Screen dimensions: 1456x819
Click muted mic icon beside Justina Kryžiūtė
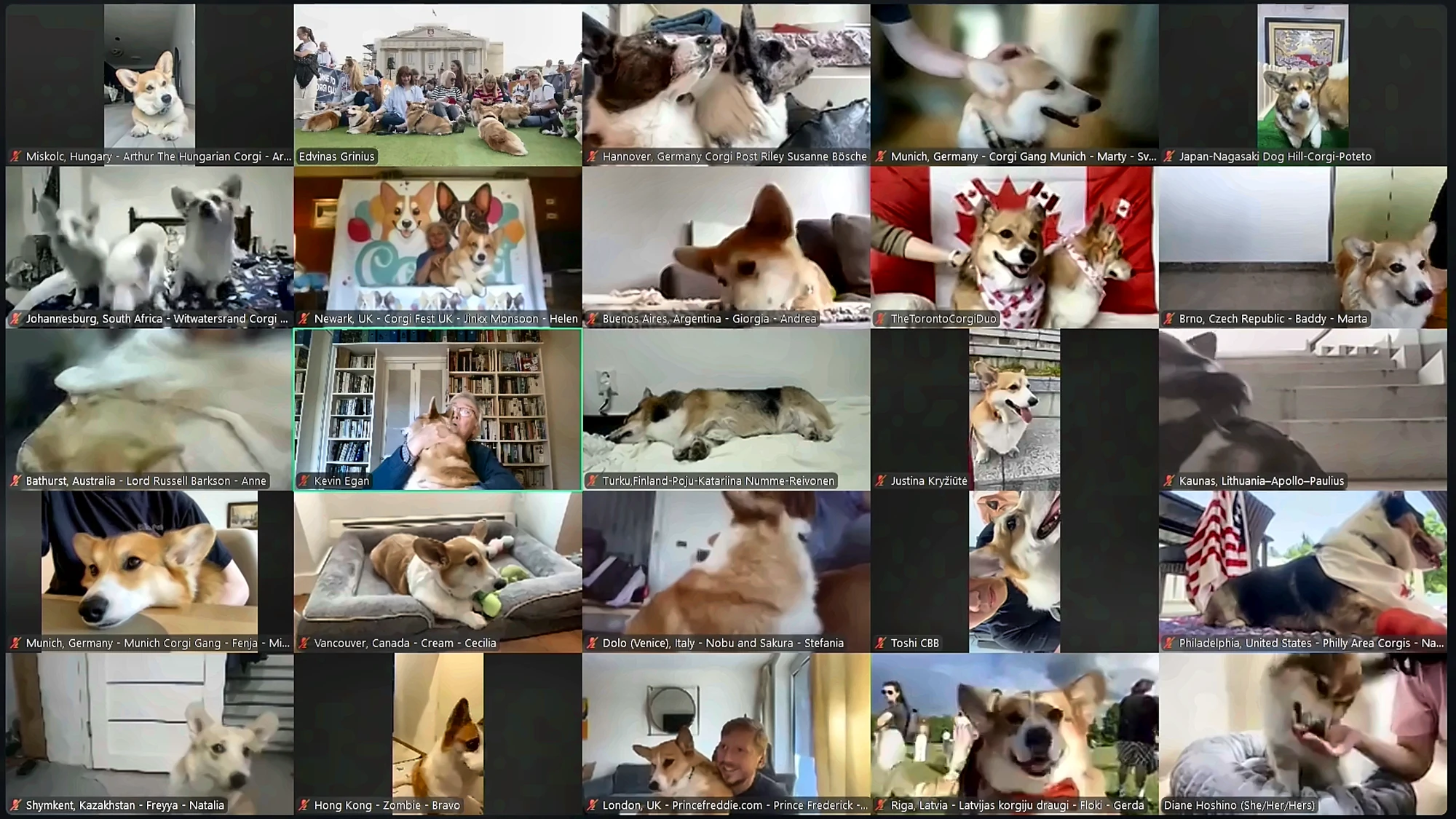click(881, 481)
